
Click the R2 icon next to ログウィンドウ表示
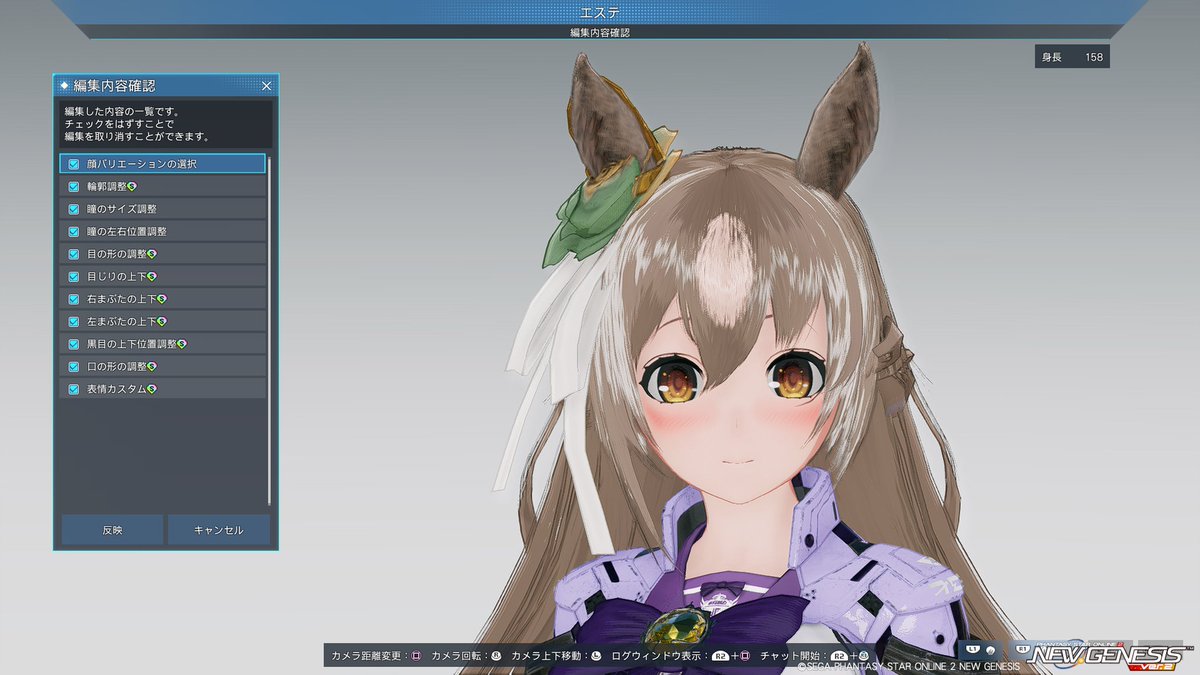tap(720, 657)
